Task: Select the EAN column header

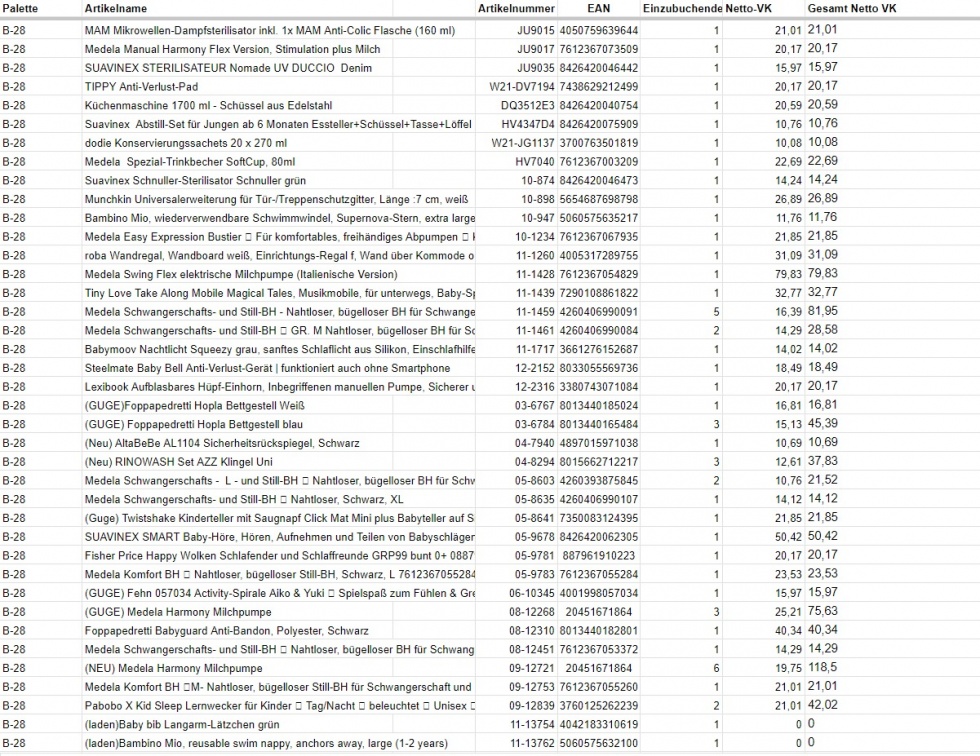Action: [599, 8]
